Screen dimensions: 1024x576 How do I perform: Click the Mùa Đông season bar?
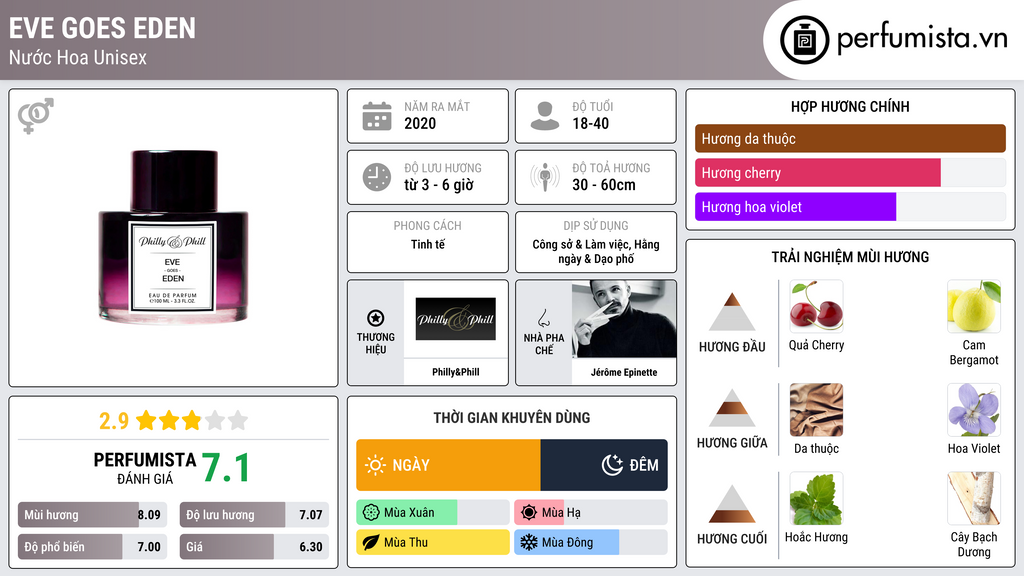point(590,542)
